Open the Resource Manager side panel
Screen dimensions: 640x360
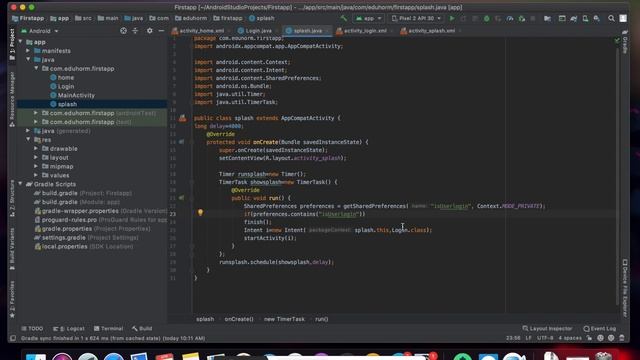point(12,99)
